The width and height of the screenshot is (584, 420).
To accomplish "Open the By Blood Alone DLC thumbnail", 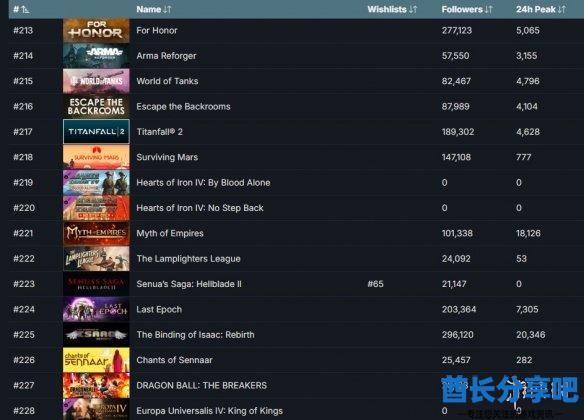I will [96, 182].
